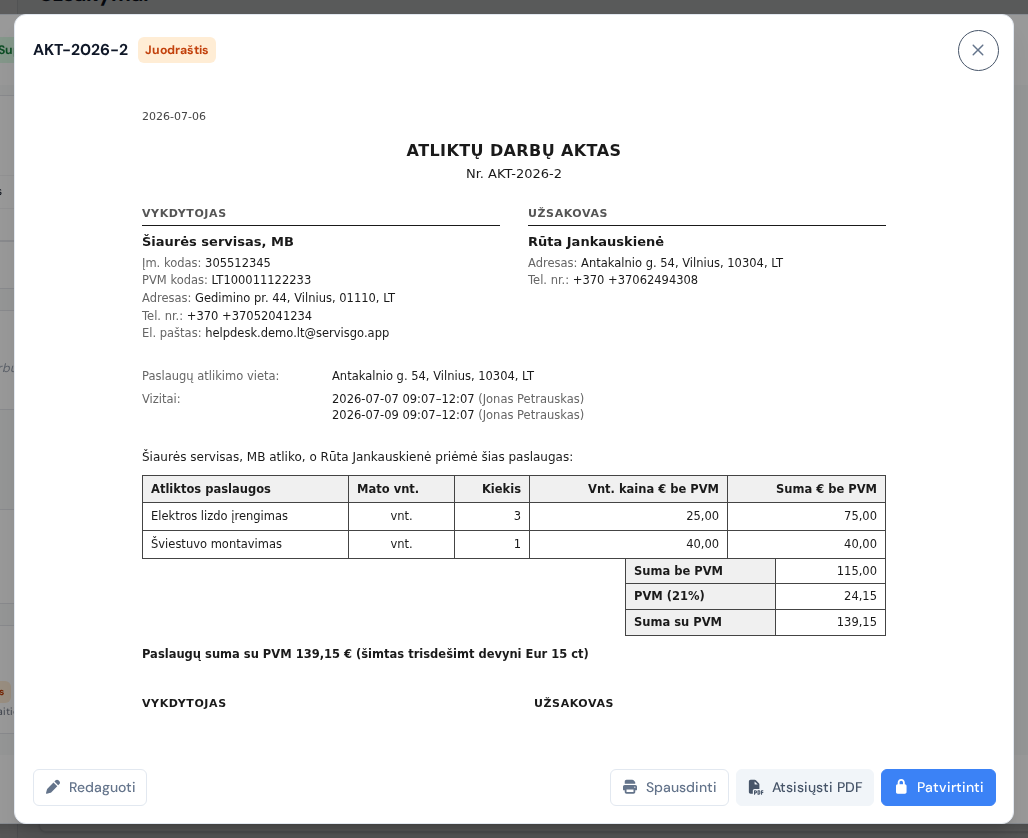Click the lock icon on Patvirtinti

tap(901, 787)
